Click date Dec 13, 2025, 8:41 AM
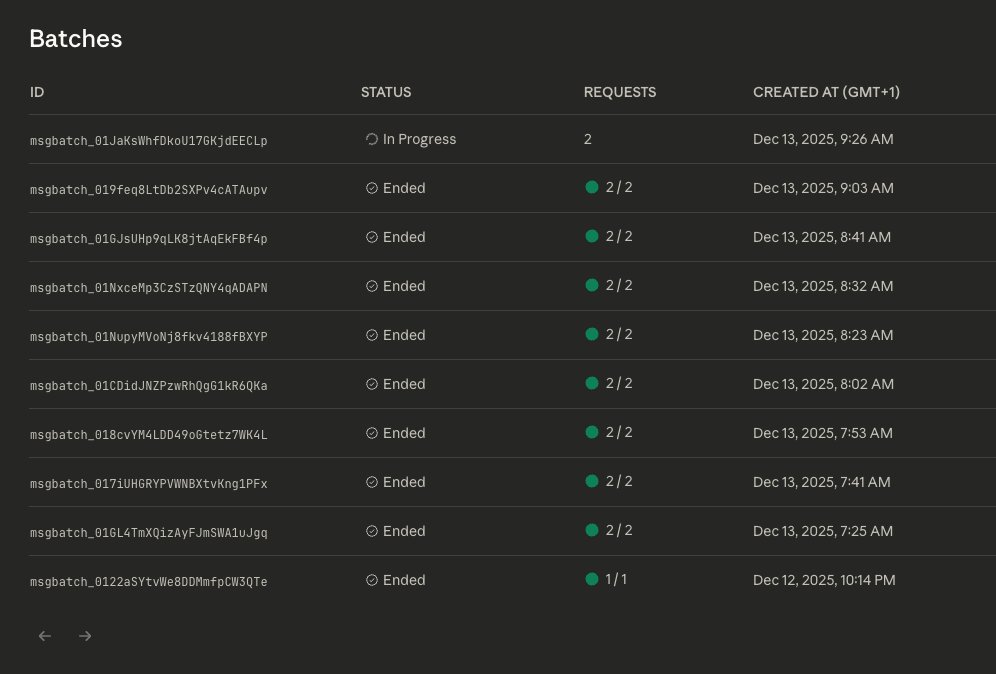The image size is (996, 674). (x=822, y=237)
